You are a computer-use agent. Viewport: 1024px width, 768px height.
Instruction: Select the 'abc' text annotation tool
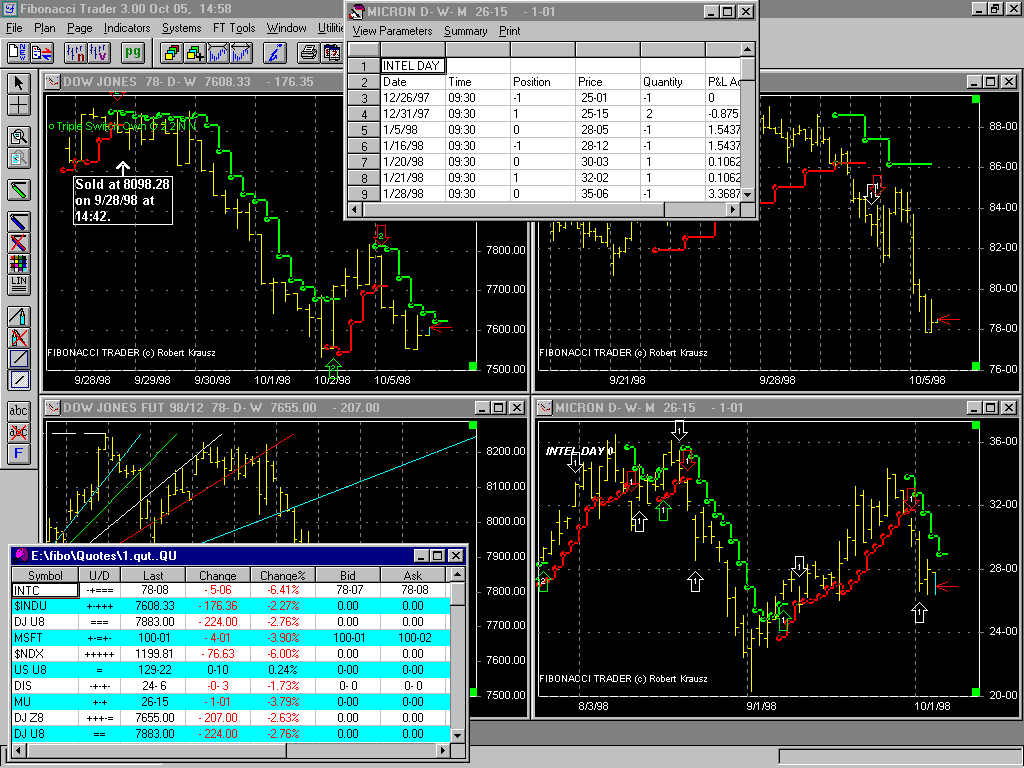pyautogui.click(x=18, y=411)
